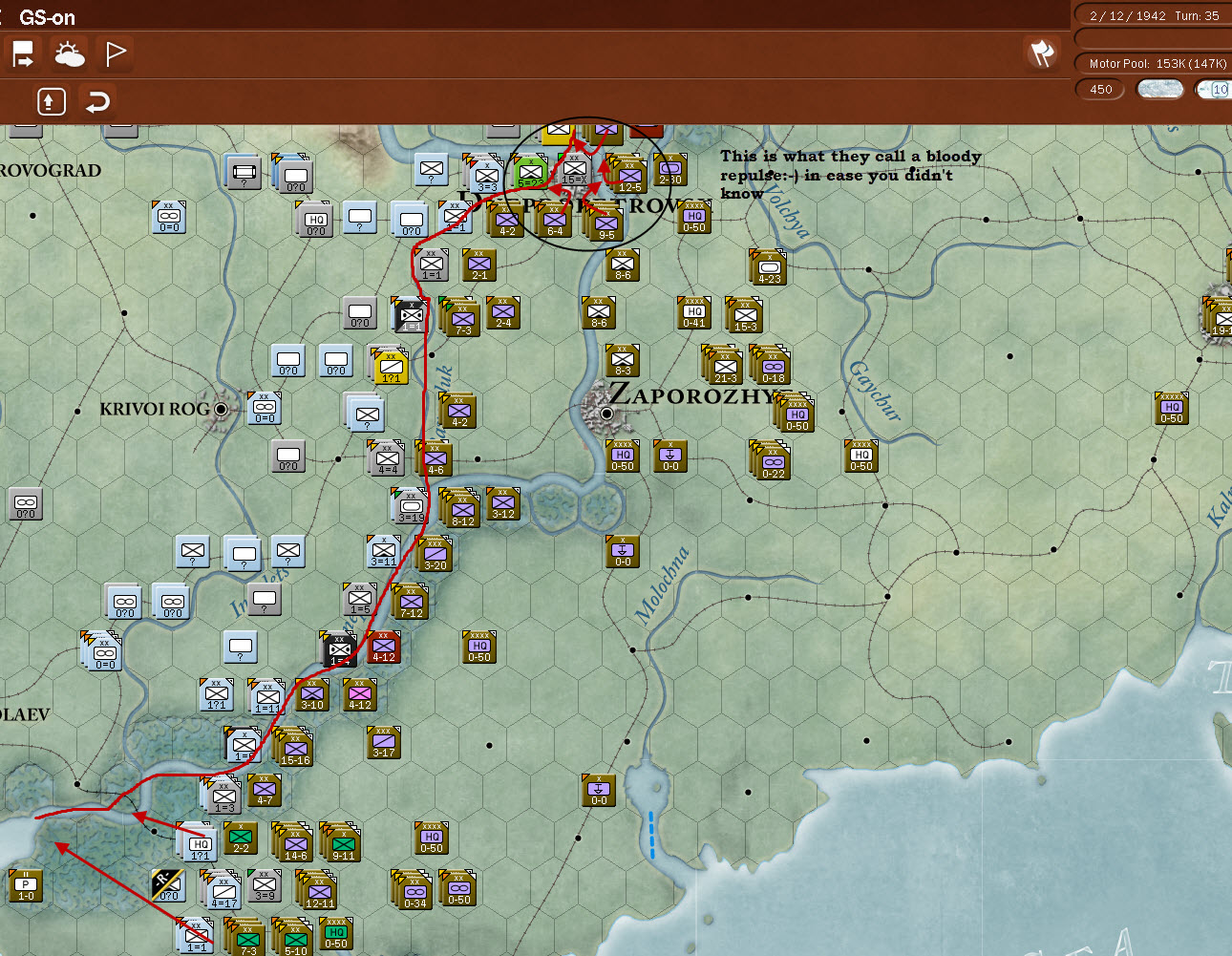Select the 3=9 infantry counter
The image size is (1232, 956).
(x=265, y=885)
